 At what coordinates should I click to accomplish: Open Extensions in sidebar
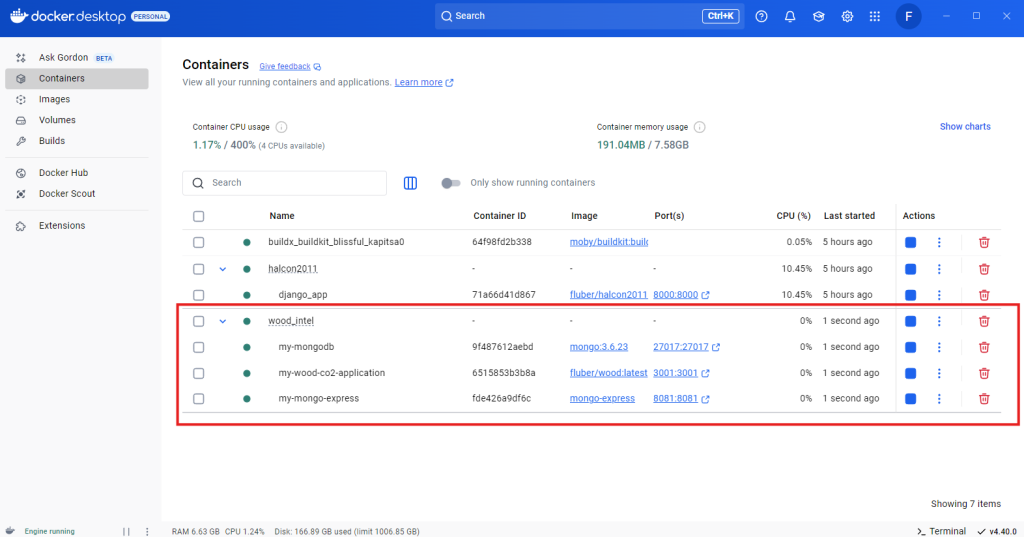click(x=77, y=226)
